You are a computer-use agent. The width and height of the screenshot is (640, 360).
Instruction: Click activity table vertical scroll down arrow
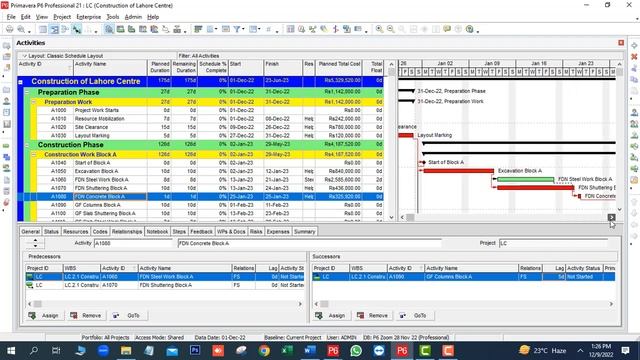[x=391, y=217]
